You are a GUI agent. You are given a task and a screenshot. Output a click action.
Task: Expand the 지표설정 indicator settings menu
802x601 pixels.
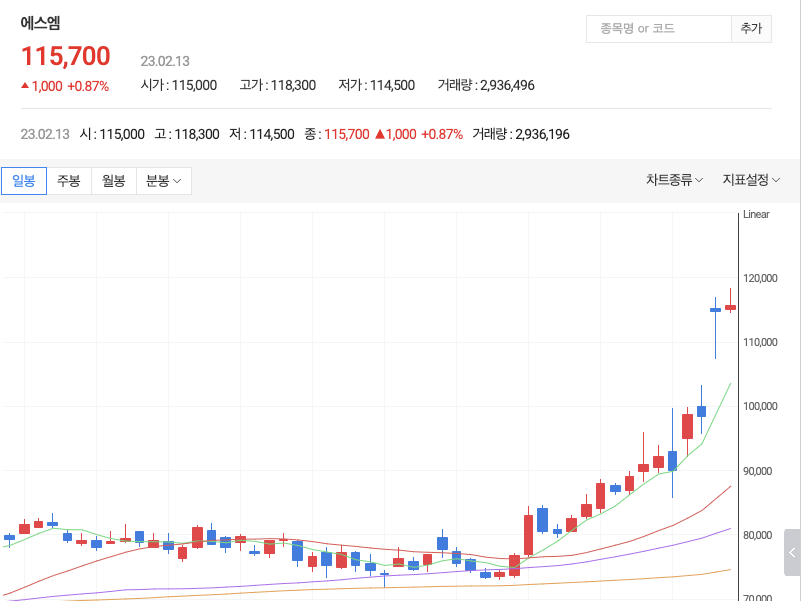pyautogui.click(x=751, y=180)
